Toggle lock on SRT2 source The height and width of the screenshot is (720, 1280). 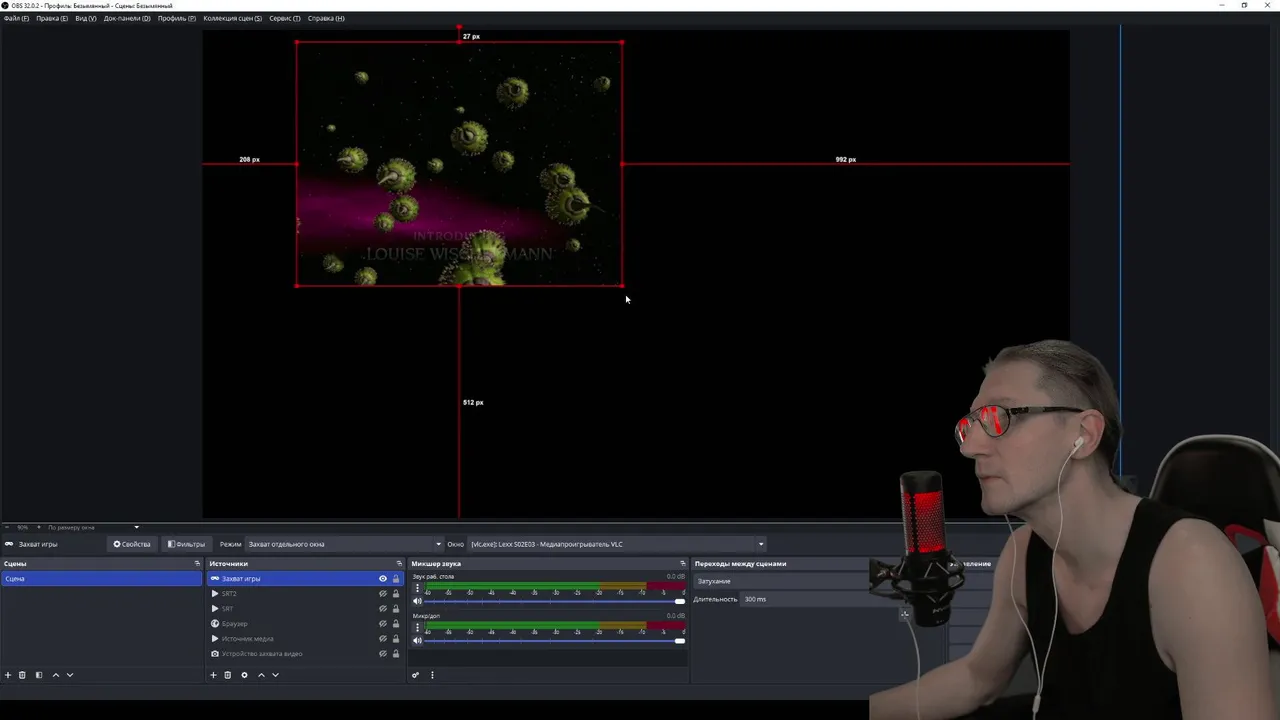[x=395, y=594]
